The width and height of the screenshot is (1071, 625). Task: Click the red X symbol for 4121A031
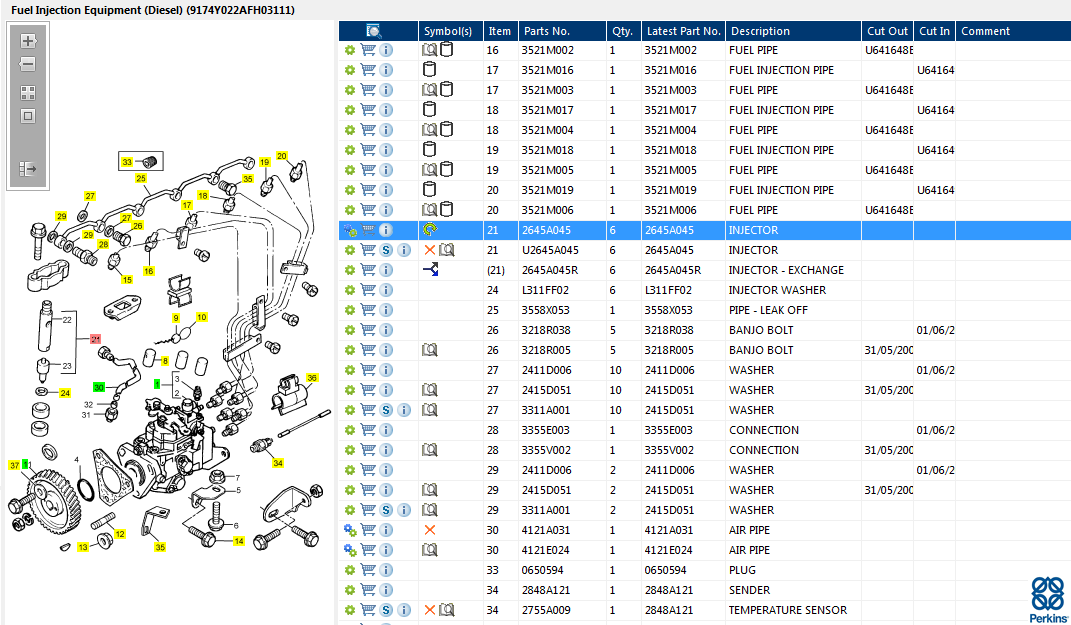click(430, 530)
